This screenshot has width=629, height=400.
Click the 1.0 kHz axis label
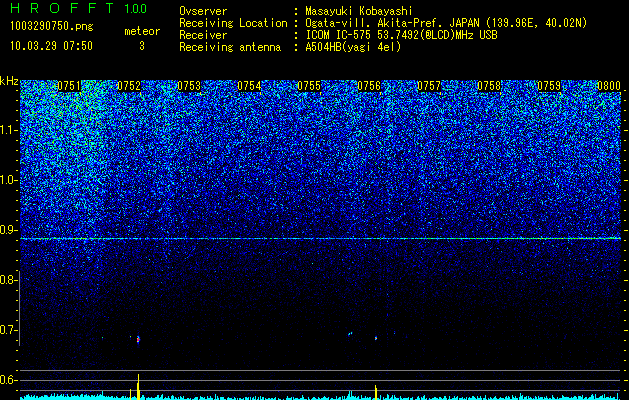(x=9, y=180)
